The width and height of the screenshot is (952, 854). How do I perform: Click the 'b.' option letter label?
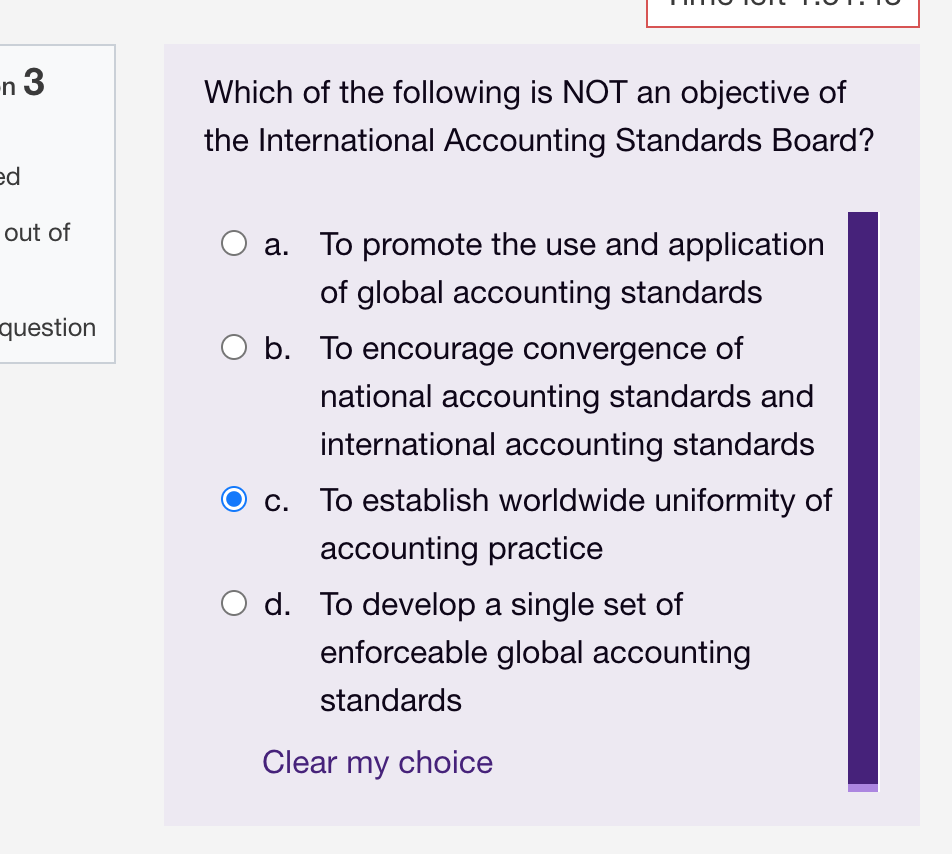[x=277, y=348]
